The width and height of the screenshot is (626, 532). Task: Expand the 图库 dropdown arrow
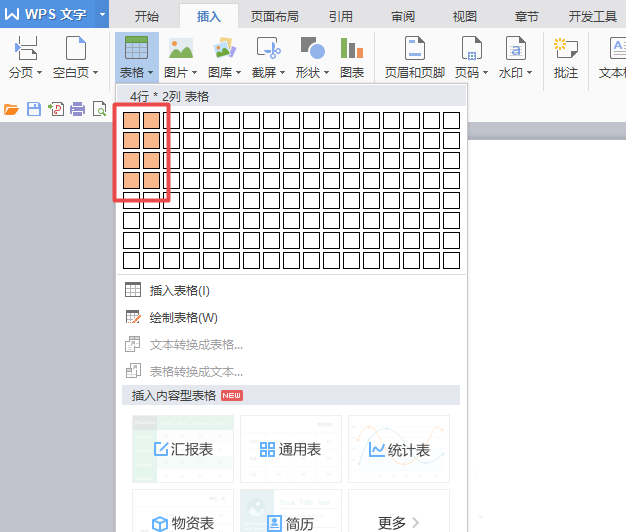[x=238, y=73]
